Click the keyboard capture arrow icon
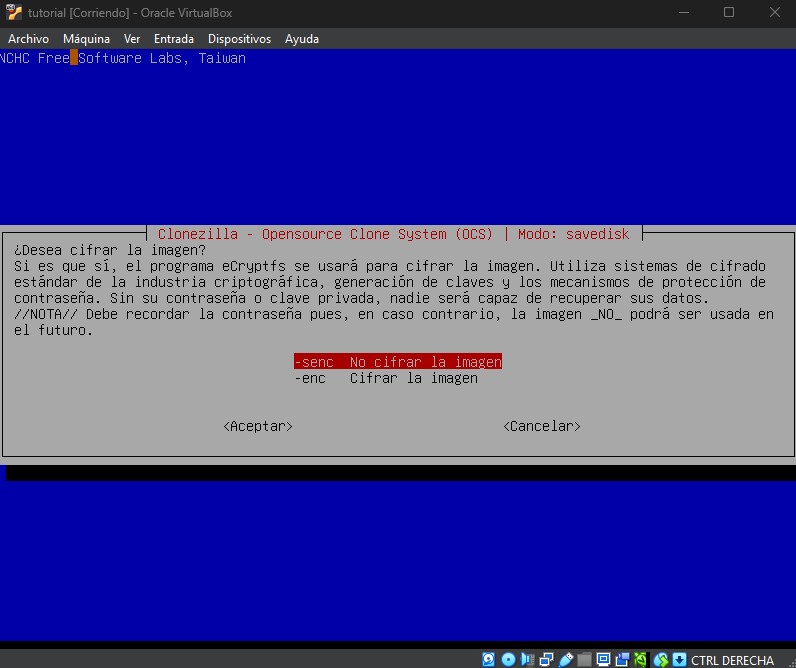Image resolution: width=796 pixels, height=668 pixels. click(x=679, y=659)
